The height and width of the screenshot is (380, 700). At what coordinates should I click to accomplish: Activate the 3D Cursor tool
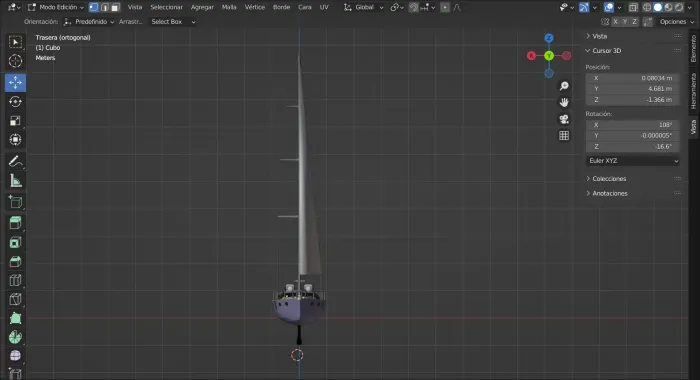(x=15, y=61)
